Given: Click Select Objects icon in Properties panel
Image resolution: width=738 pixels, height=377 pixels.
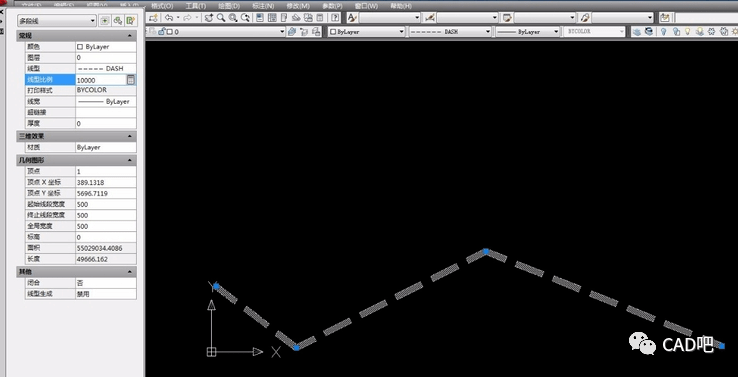Looking at the screenshot, I should tap(118, 20).
